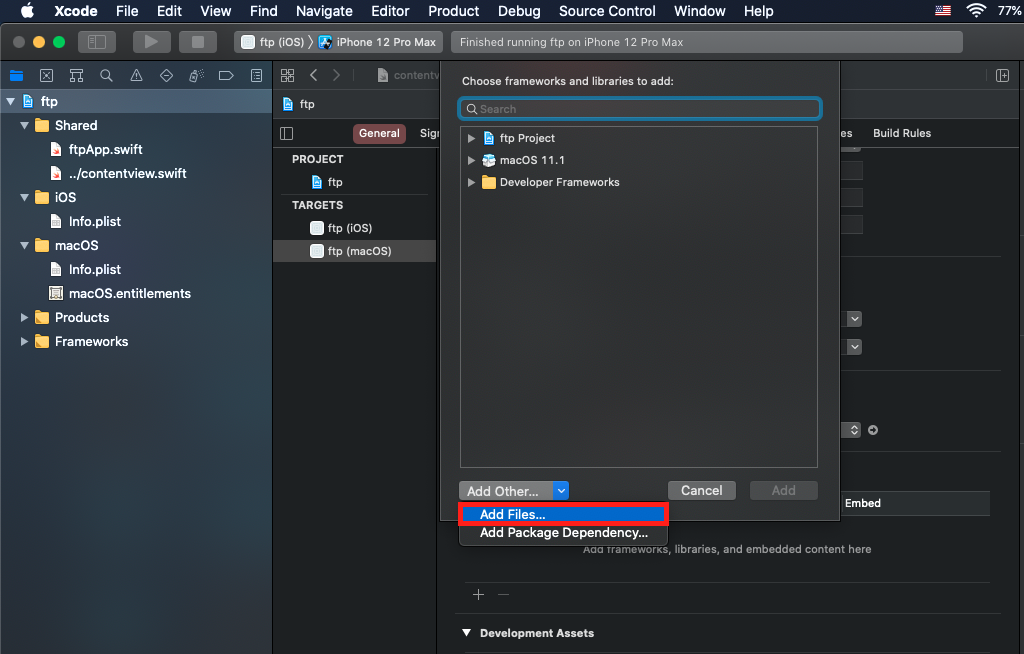This screenshot has height=654, width=1024.
Task: Collapse the macOS folder
Action: coord(24,246)
